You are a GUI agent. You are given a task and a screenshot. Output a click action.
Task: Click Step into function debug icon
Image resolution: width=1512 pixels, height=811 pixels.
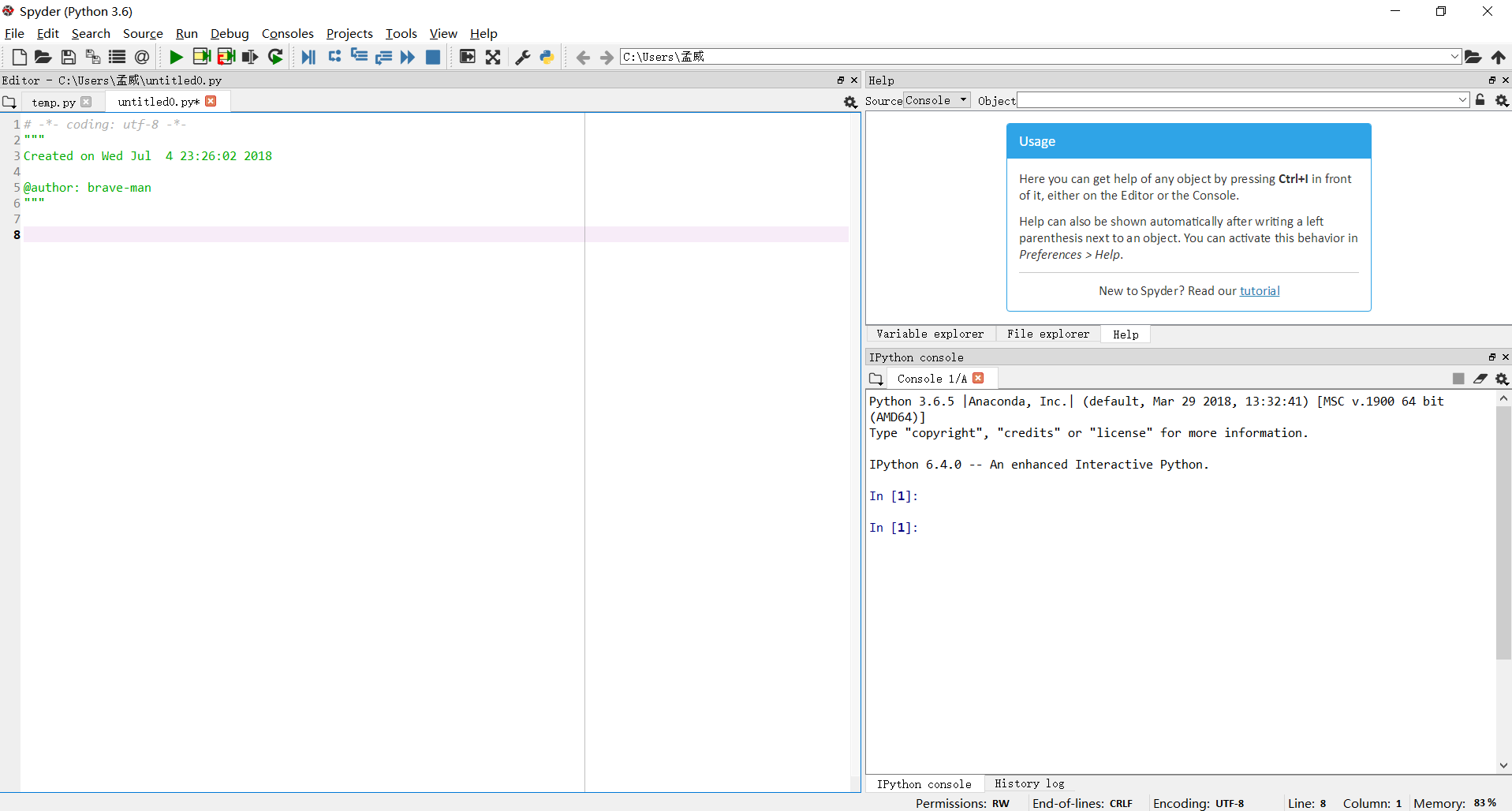pos(359,55)
